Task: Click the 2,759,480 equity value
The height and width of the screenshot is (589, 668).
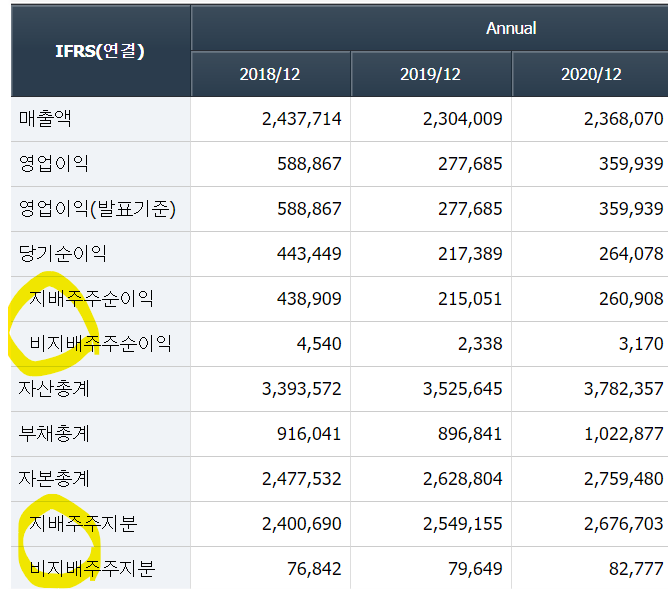Action: click(624, 479)
